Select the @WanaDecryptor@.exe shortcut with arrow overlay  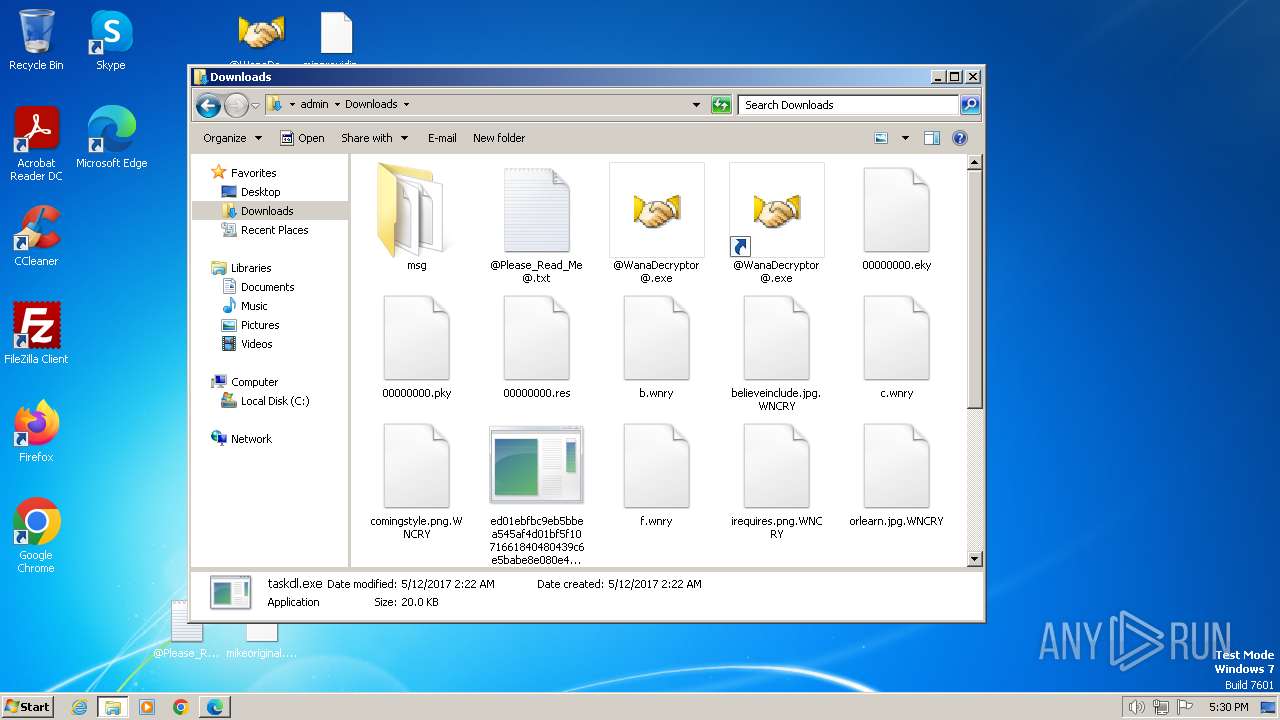(x=776, y=224)
